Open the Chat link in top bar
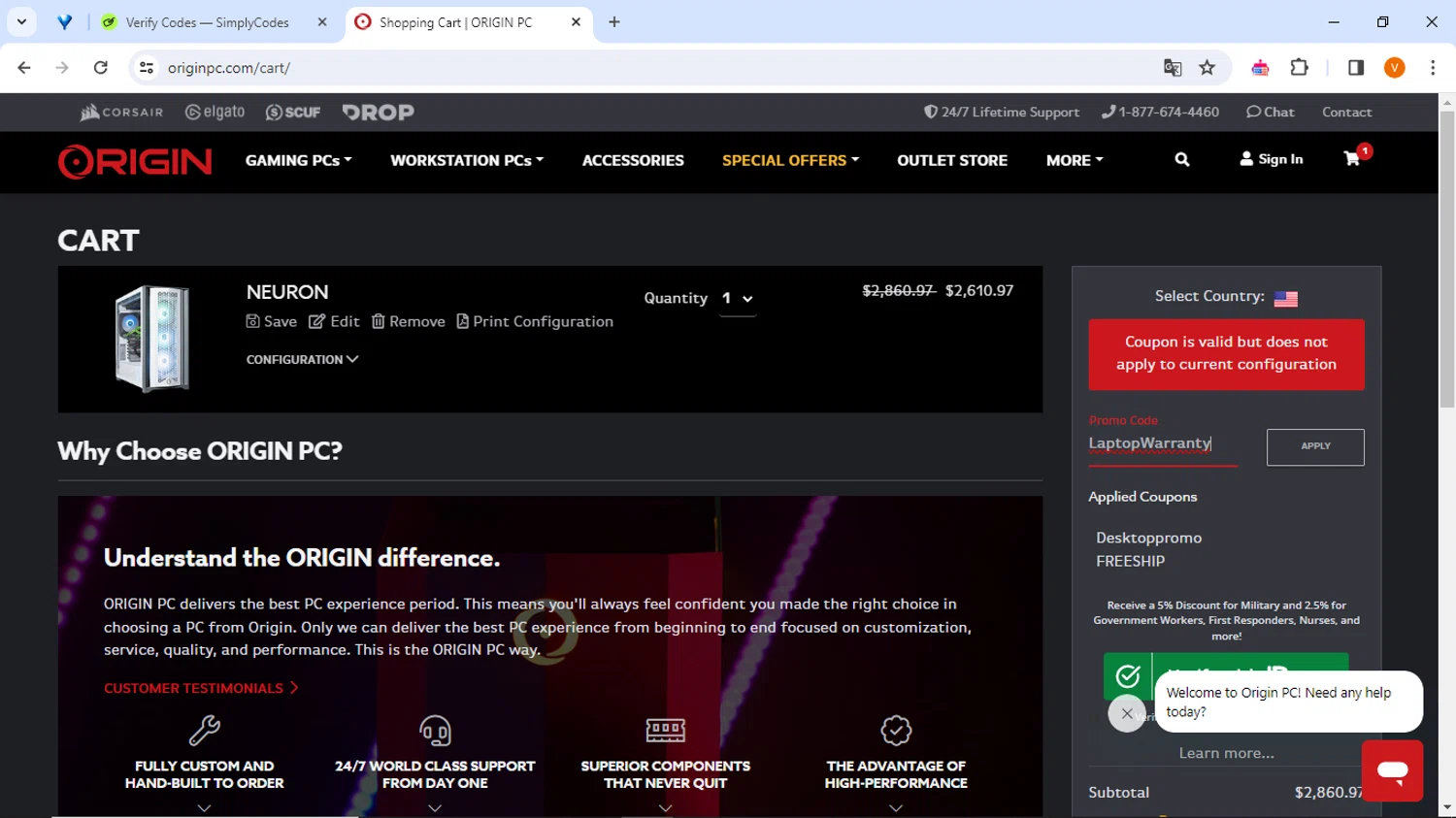The width and height of the screenshot is (1456, 818). [1271, 113]
